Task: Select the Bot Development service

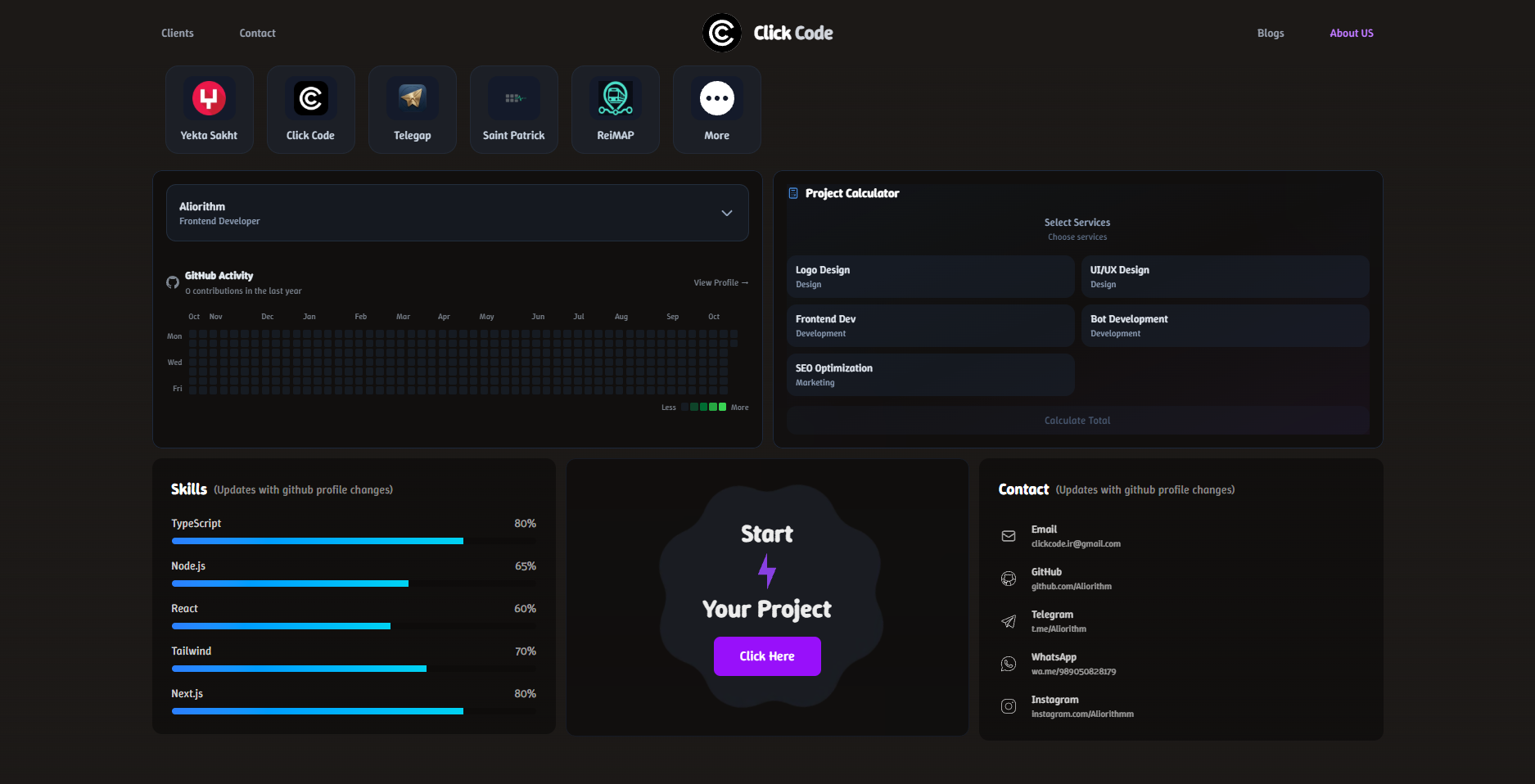Action: pyautogui.click(x=1225, y=326)
